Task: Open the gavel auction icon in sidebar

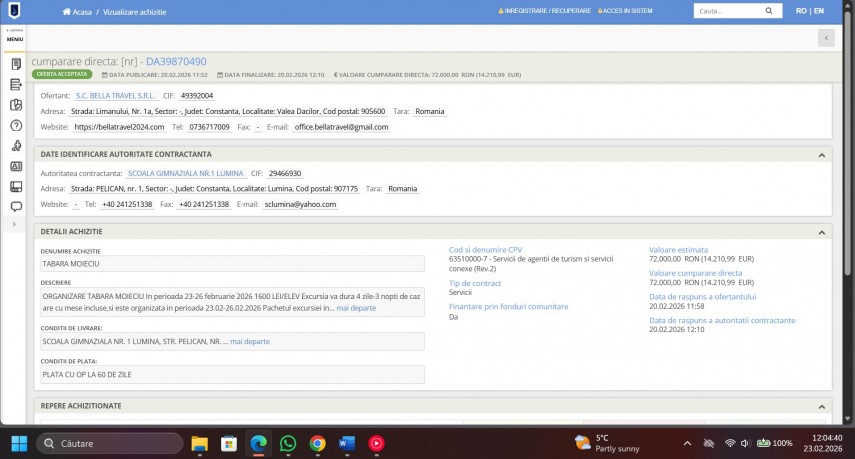Action: [x=15, y=146]
